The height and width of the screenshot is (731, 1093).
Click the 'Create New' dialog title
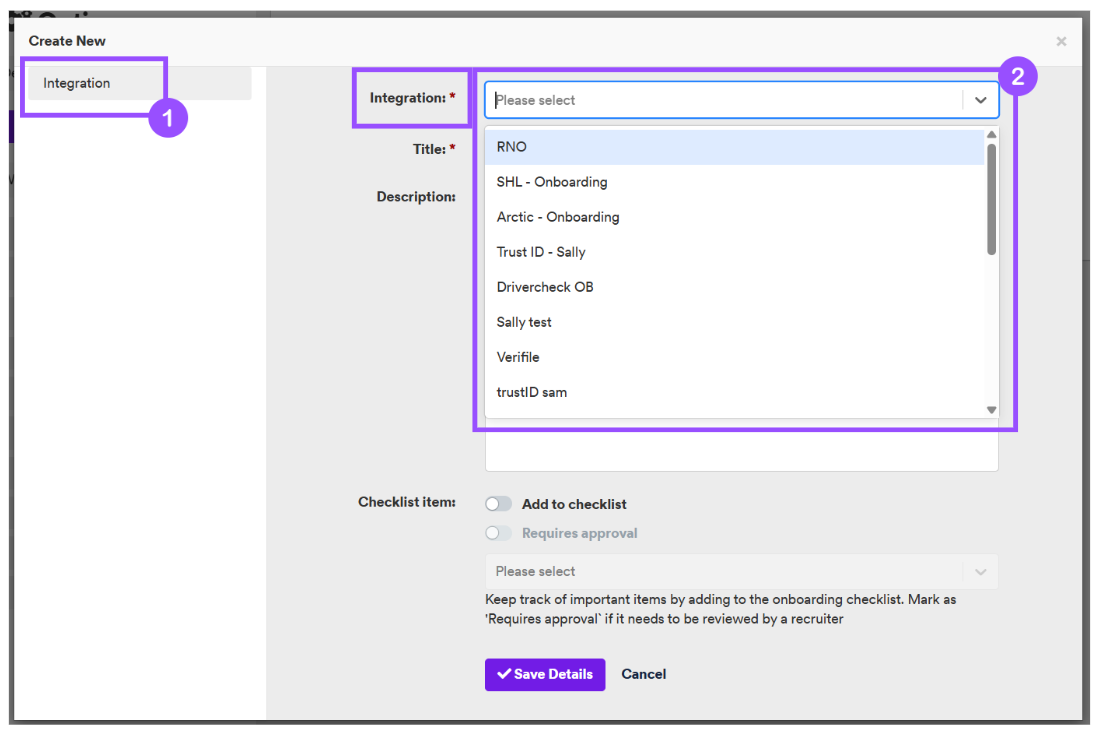point(67,41)
